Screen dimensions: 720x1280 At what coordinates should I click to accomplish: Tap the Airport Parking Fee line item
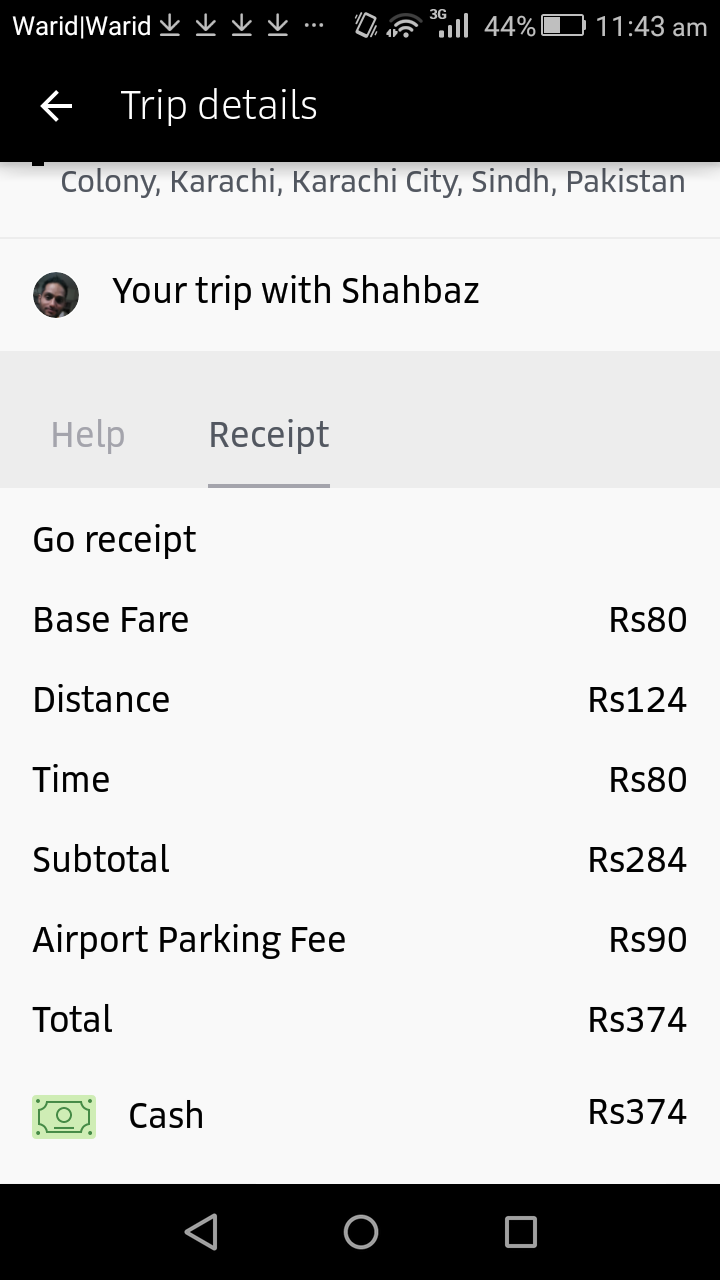pos(189,940)
